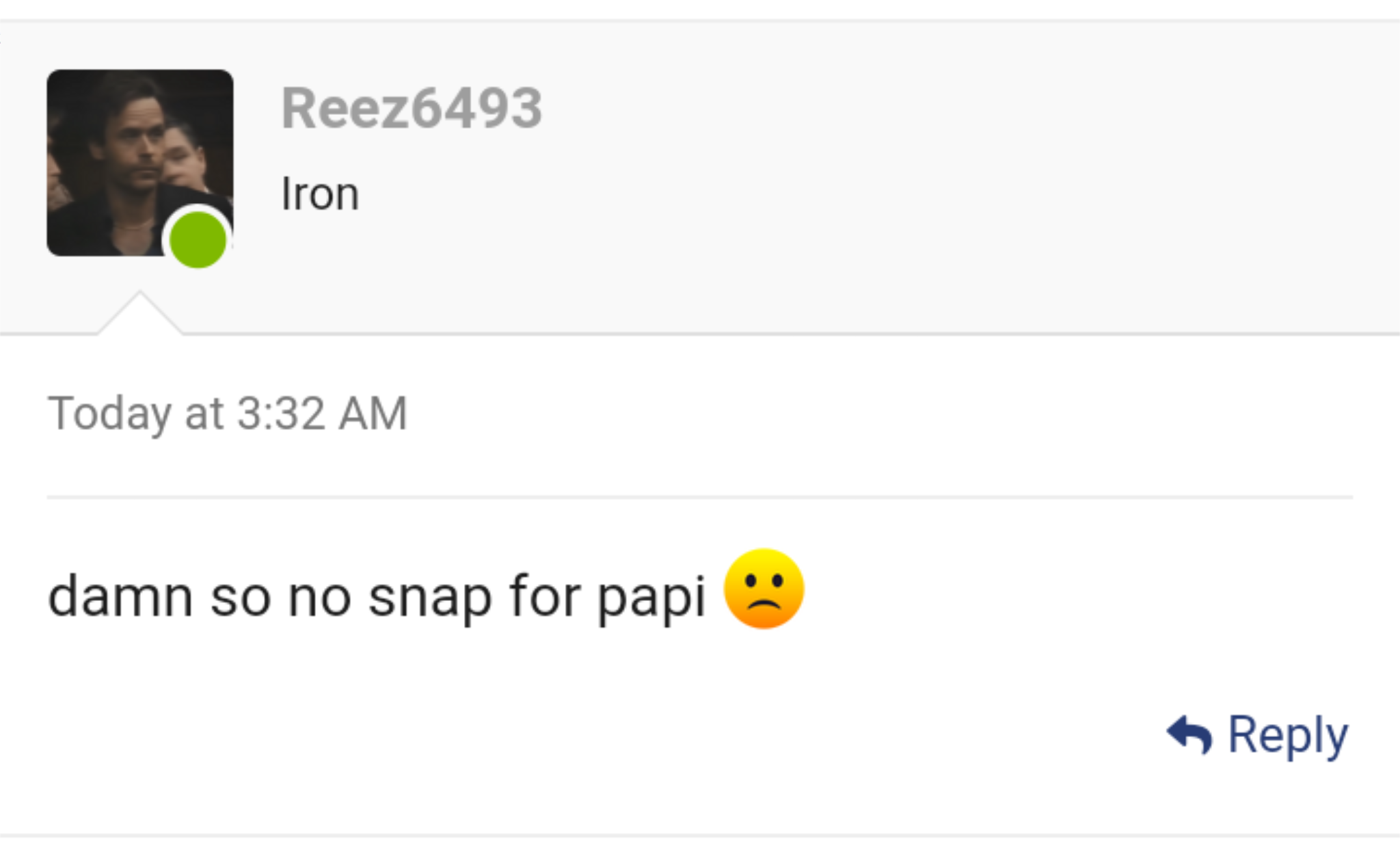Open the Reez6493 username profile link
Viewport: 1400px width, 867px height.
pyautogui.click(x=412, y=108)
